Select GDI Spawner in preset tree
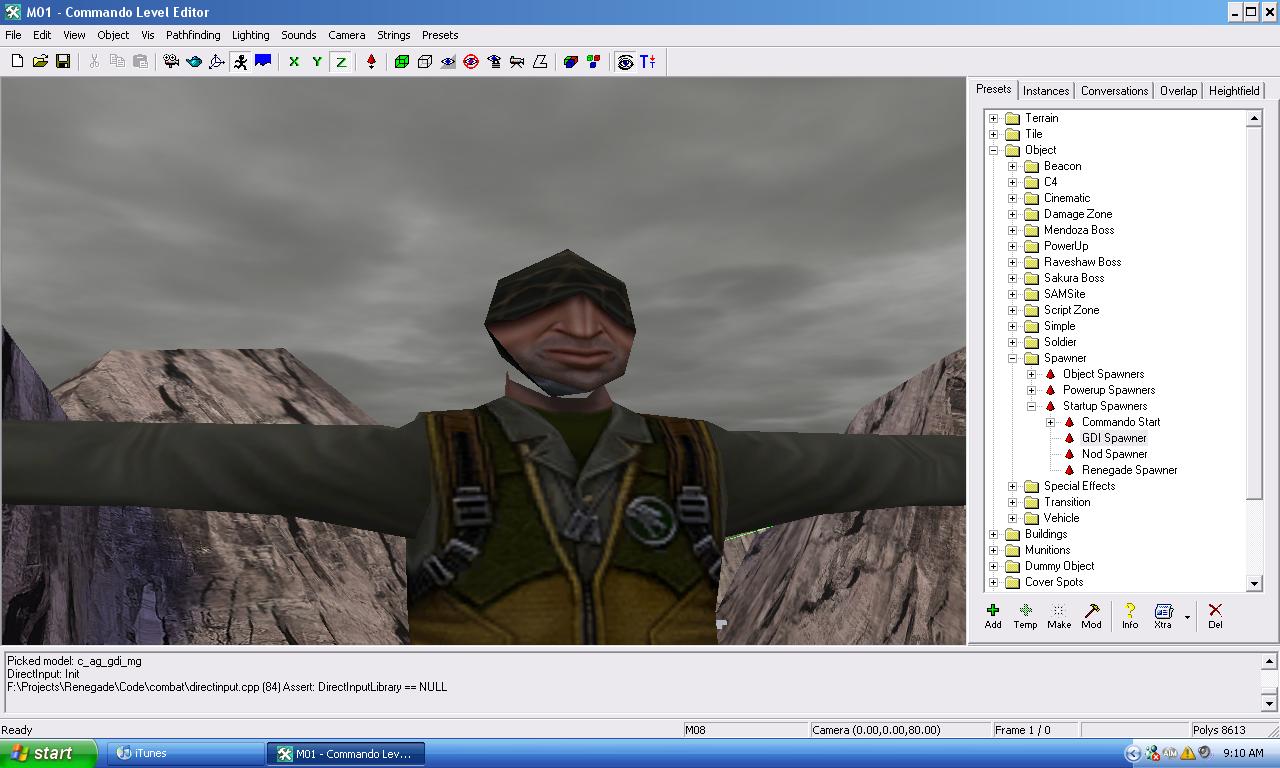Image resolution: width=1280 pixels, height=768 pixels. pos(1114,438)
